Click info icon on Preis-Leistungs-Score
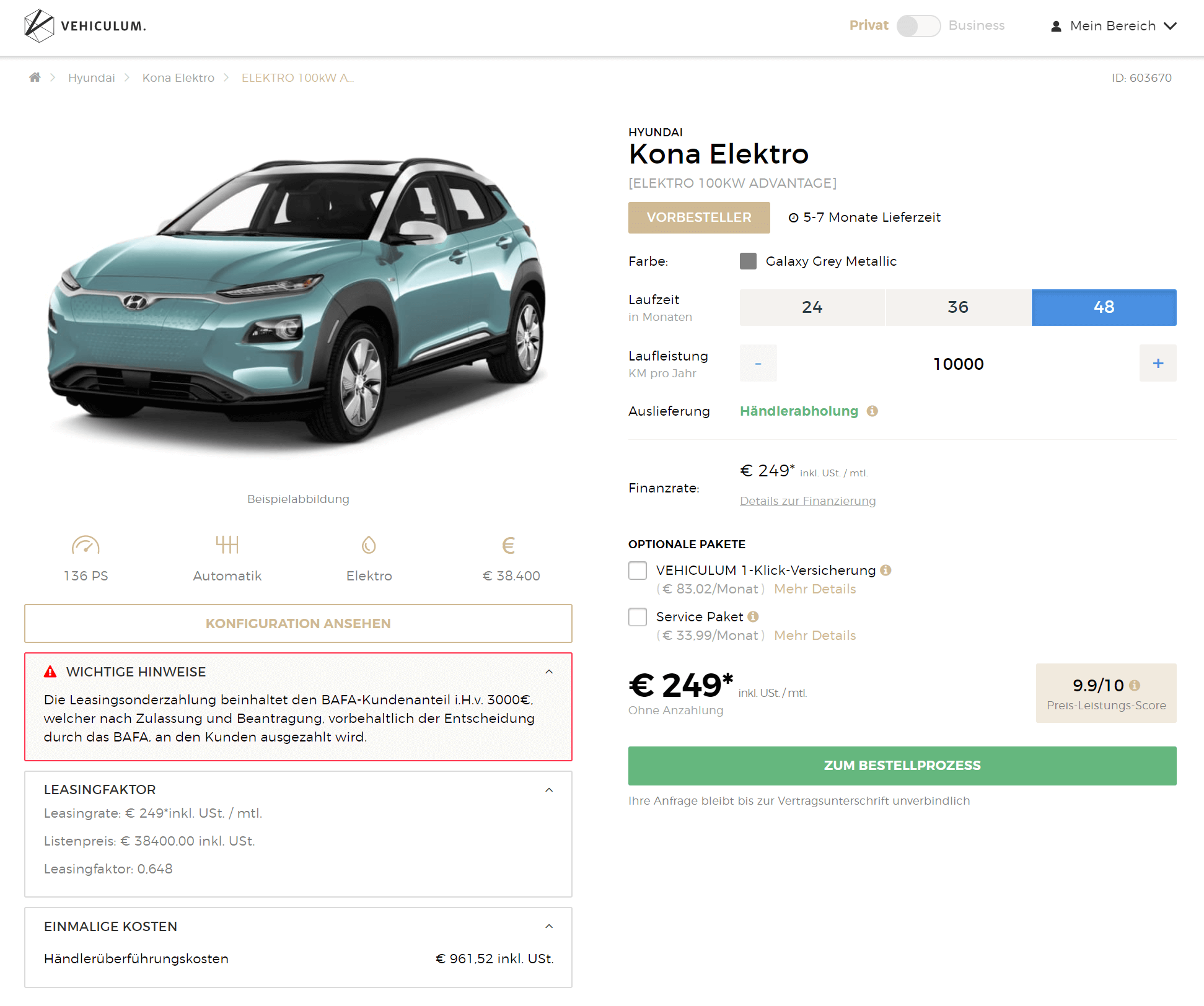 click(1135, 686)
